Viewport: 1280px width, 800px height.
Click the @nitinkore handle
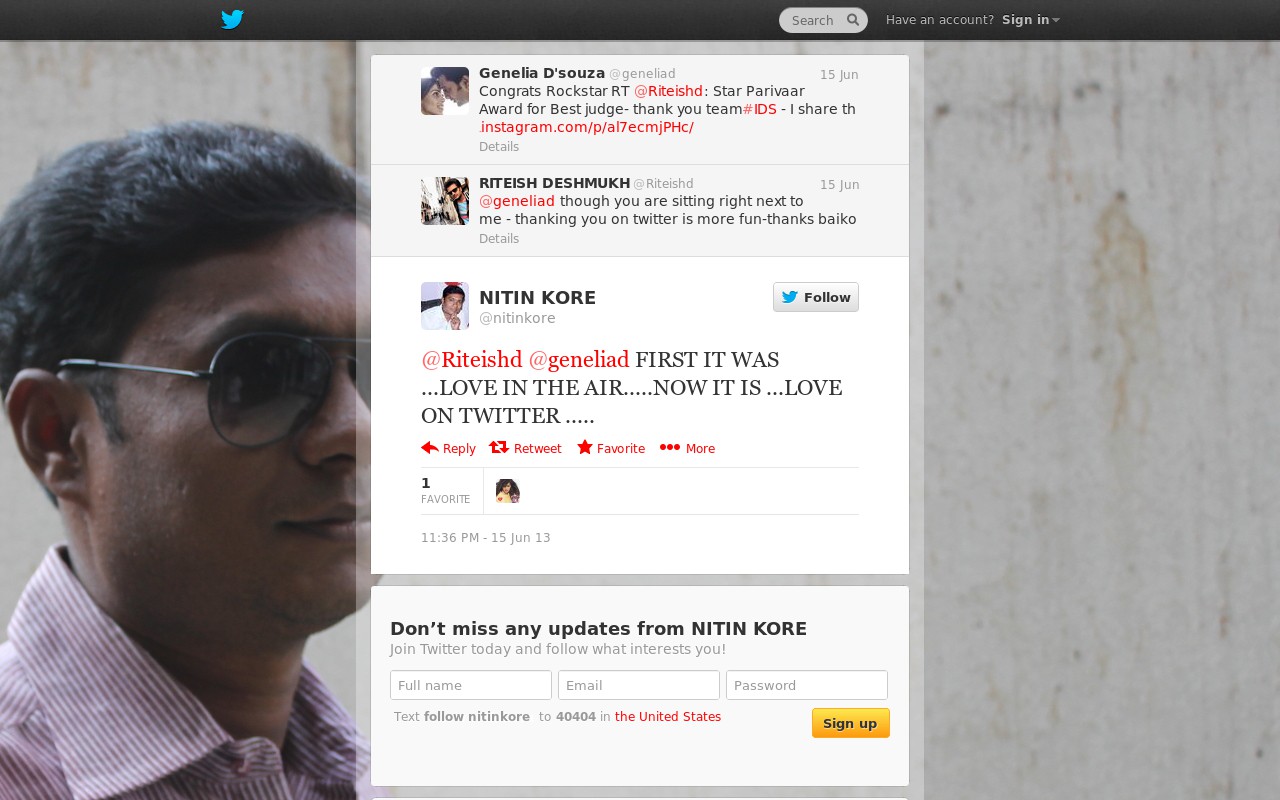tap(517, 318)
